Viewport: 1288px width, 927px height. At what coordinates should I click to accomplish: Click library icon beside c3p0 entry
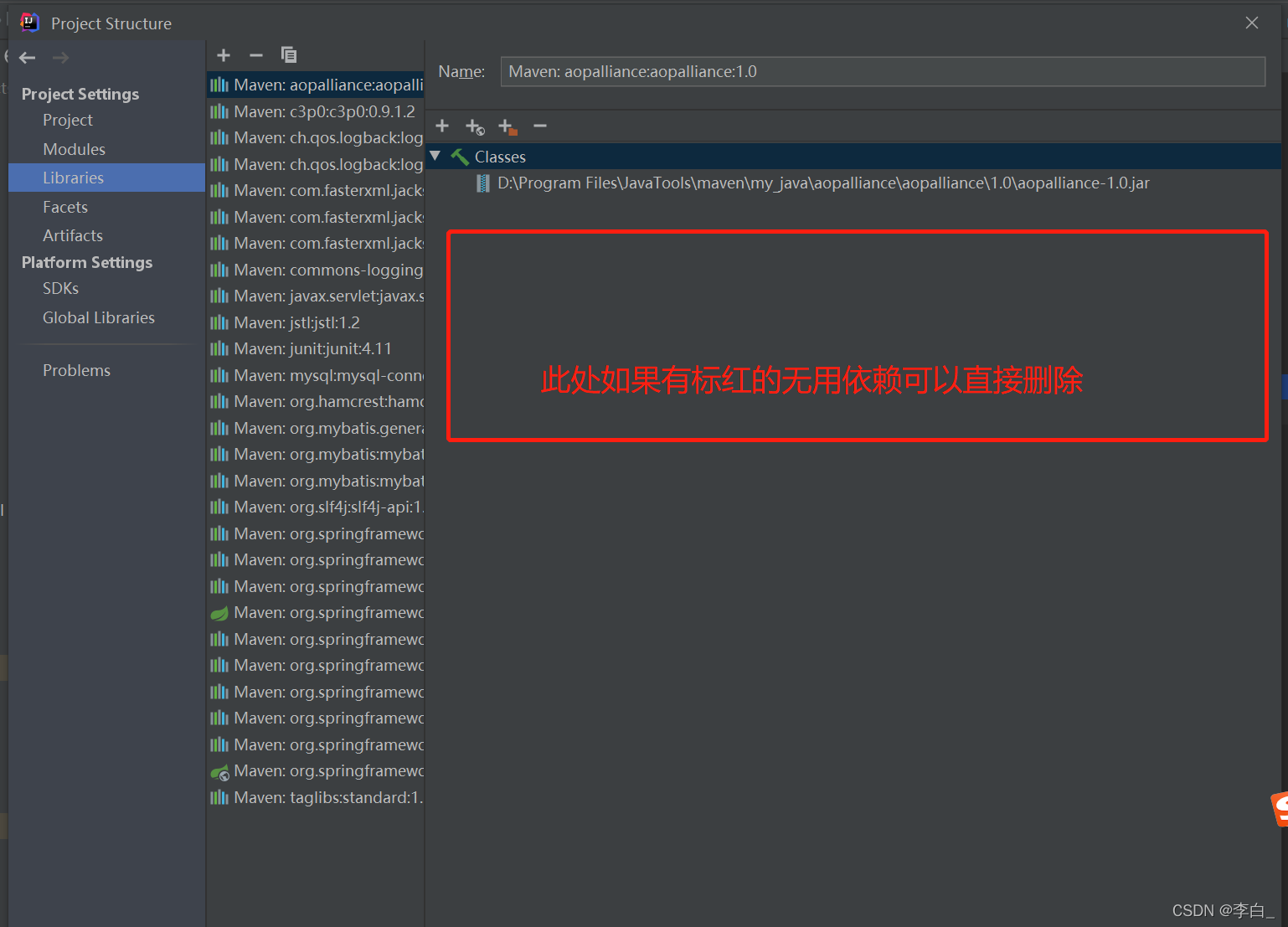pyautogui.click(x=219, y=111)
